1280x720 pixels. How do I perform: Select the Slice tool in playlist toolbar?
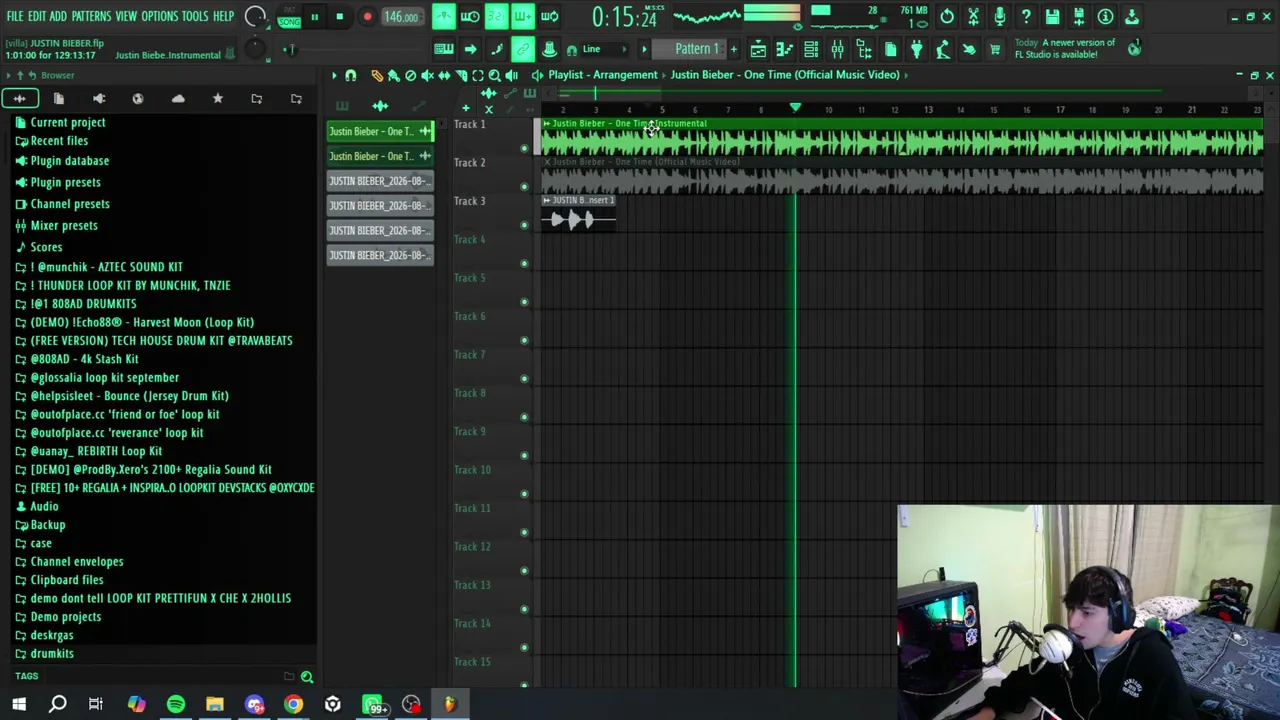coord(461,75)
